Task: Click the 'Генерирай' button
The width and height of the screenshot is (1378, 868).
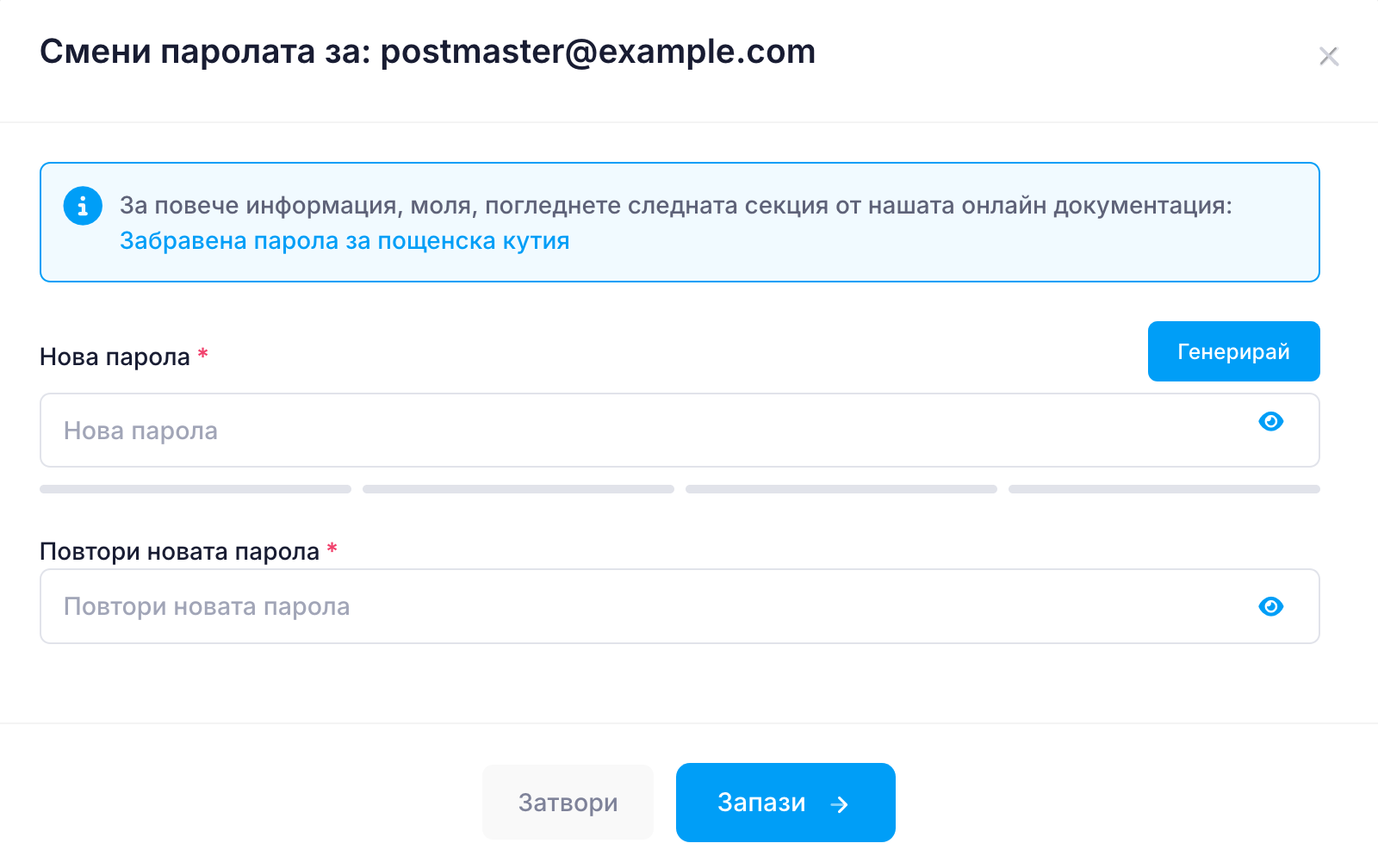Action: tap(1233, 351)
